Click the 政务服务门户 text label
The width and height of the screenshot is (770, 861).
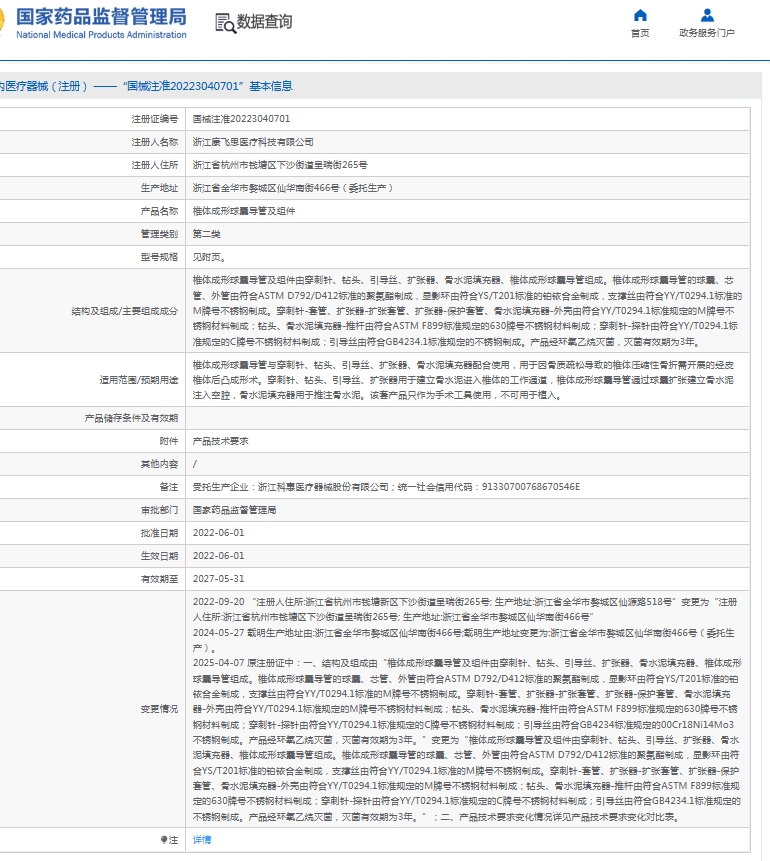coord(707,33)
